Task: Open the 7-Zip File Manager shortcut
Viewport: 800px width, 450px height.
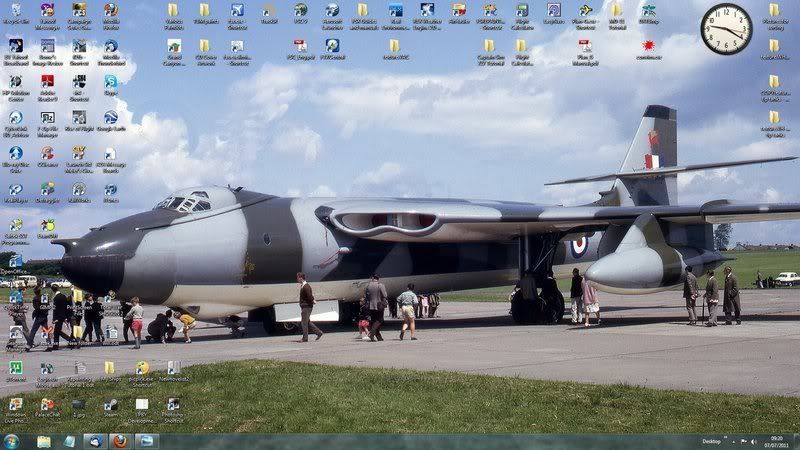Action: click(47, 124)
